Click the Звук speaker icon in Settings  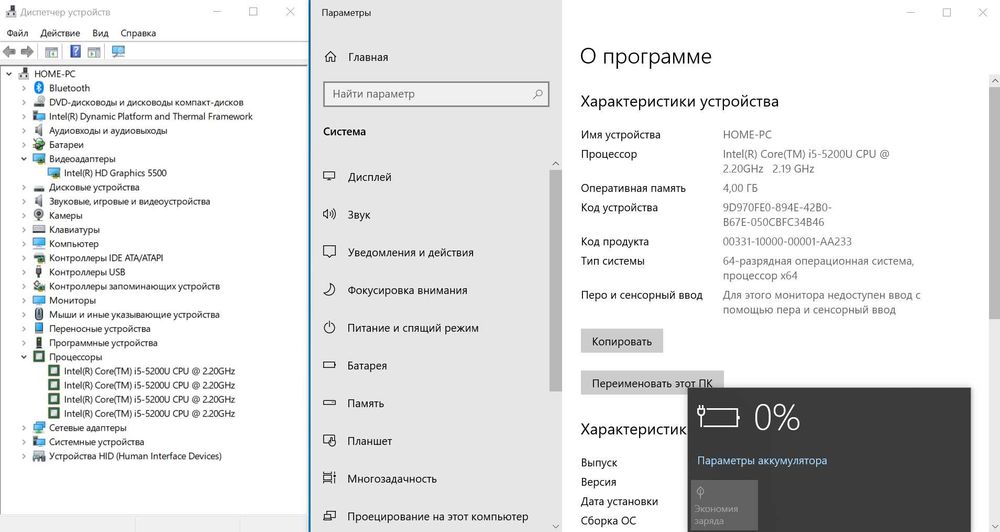pos(329,214)
